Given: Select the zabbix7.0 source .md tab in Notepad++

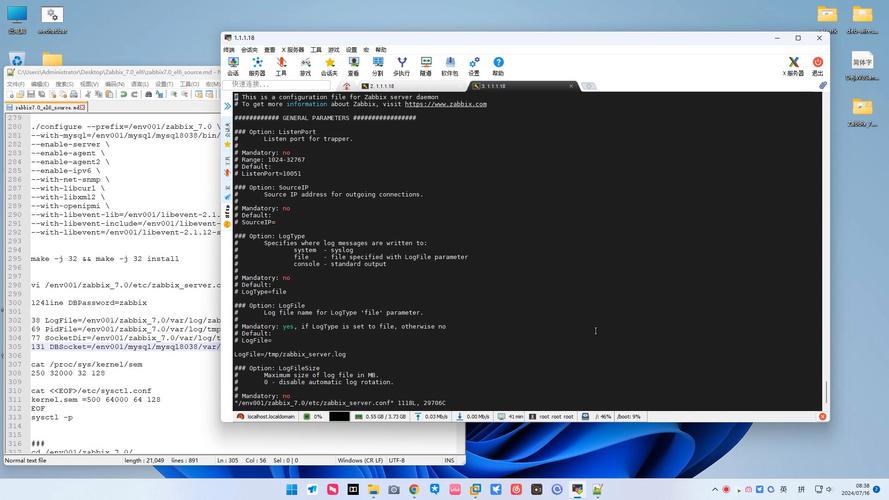Looking at the screenshot, I should [46, 107].
